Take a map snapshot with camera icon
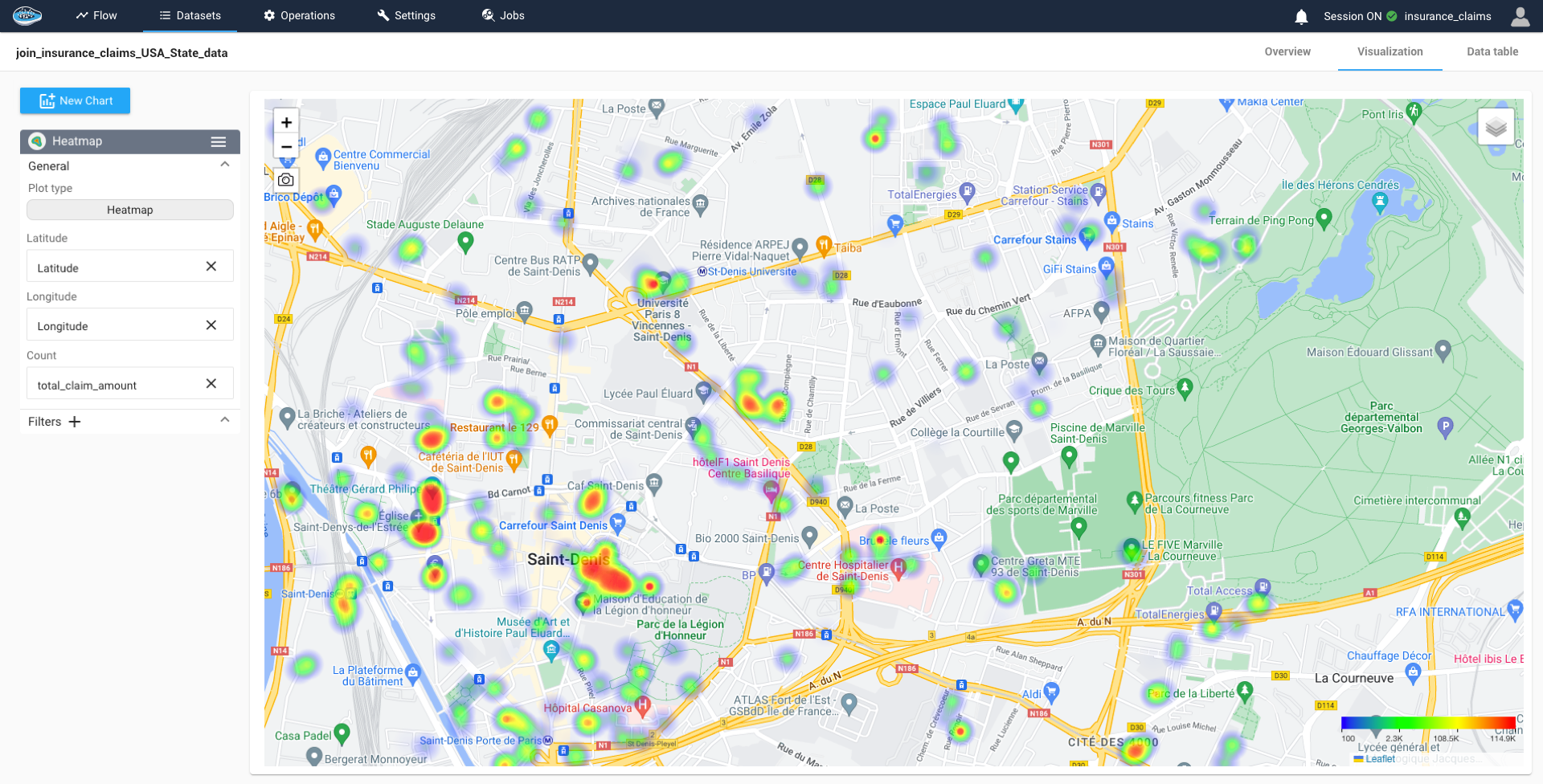 click(286, 180)
